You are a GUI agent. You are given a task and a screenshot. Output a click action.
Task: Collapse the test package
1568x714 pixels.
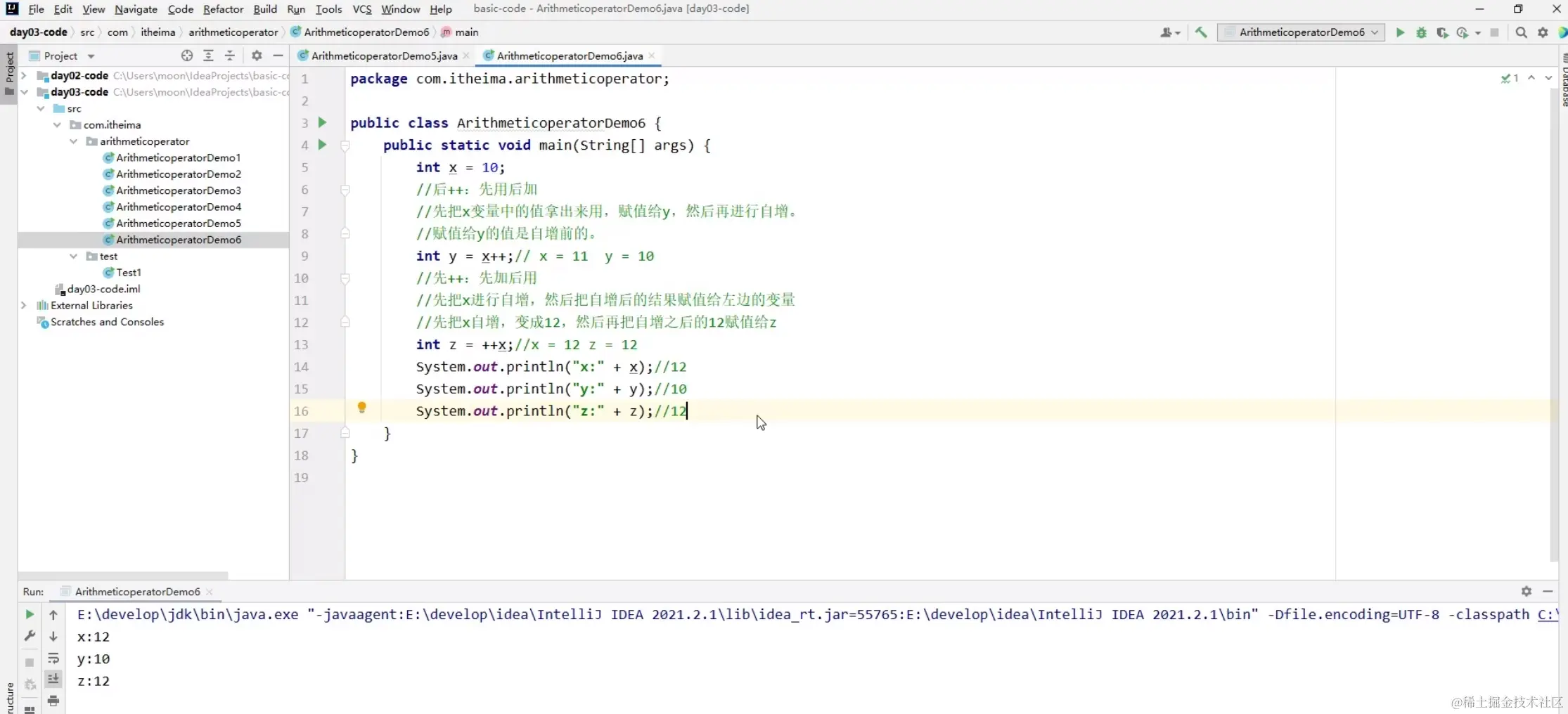(x=73, y=257)
